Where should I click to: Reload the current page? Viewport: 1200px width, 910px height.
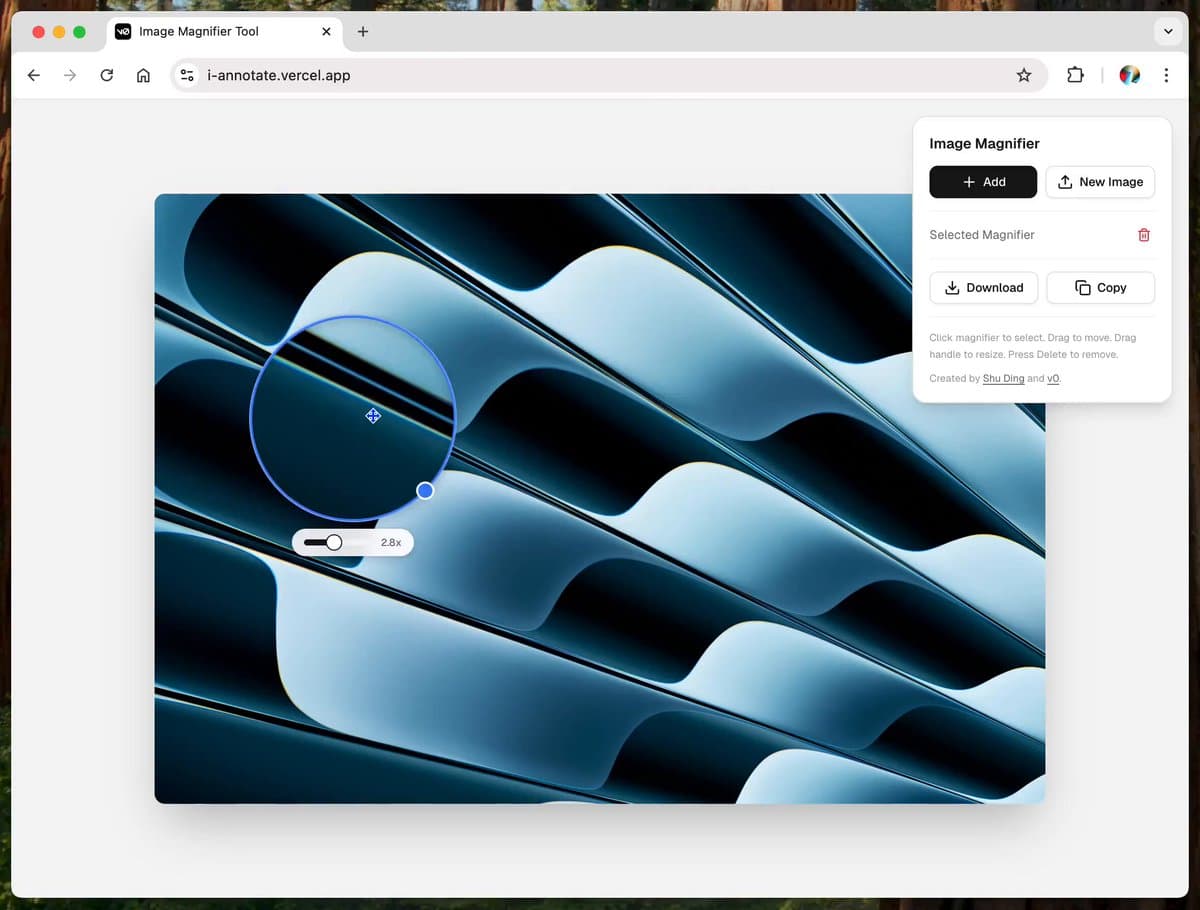(x=106, y=74)
